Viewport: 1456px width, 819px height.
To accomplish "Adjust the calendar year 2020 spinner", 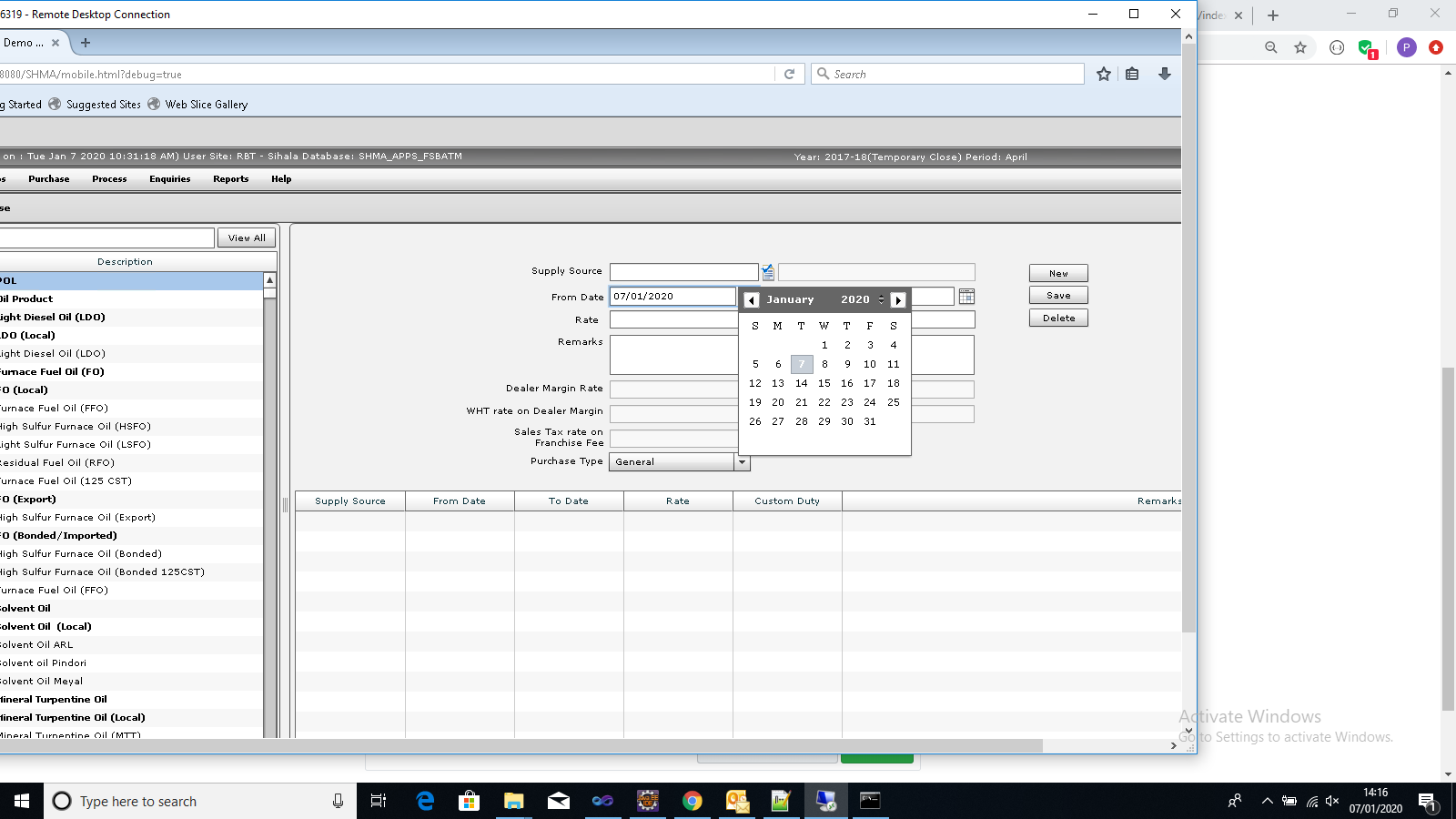I will (x=881, y=299).
